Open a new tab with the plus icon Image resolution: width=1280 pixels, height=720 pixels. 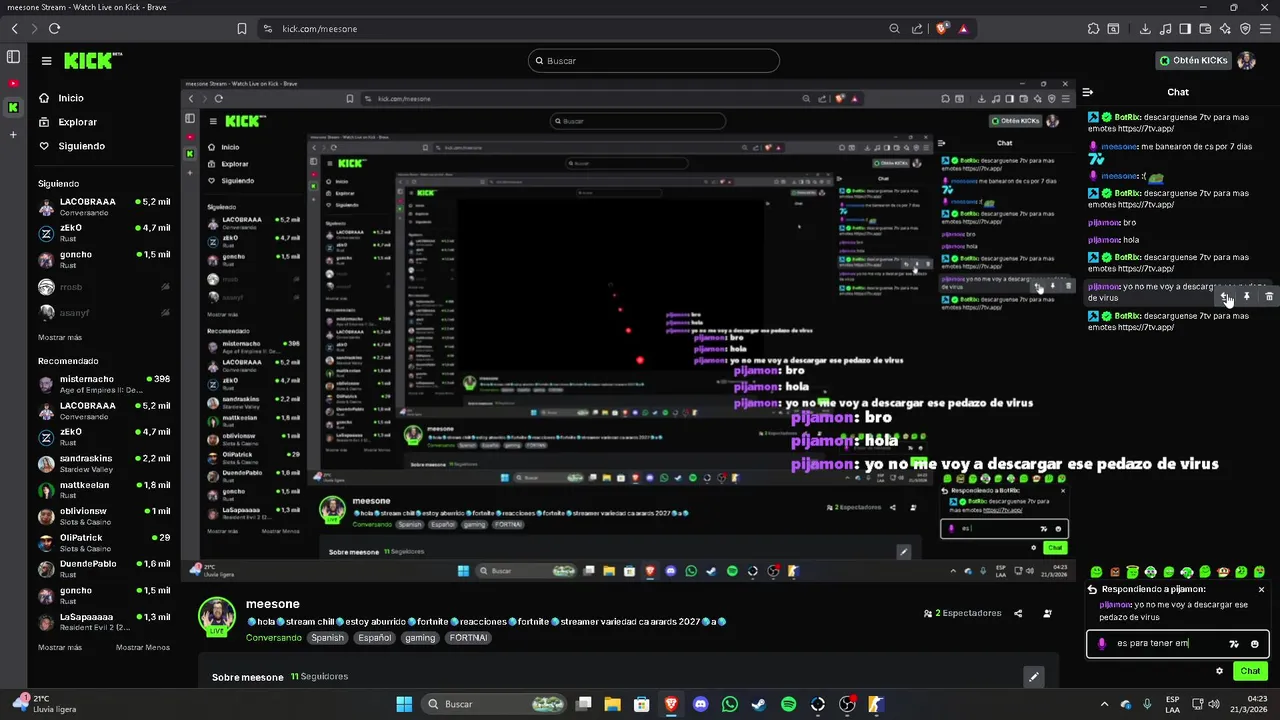click(13, 134)
